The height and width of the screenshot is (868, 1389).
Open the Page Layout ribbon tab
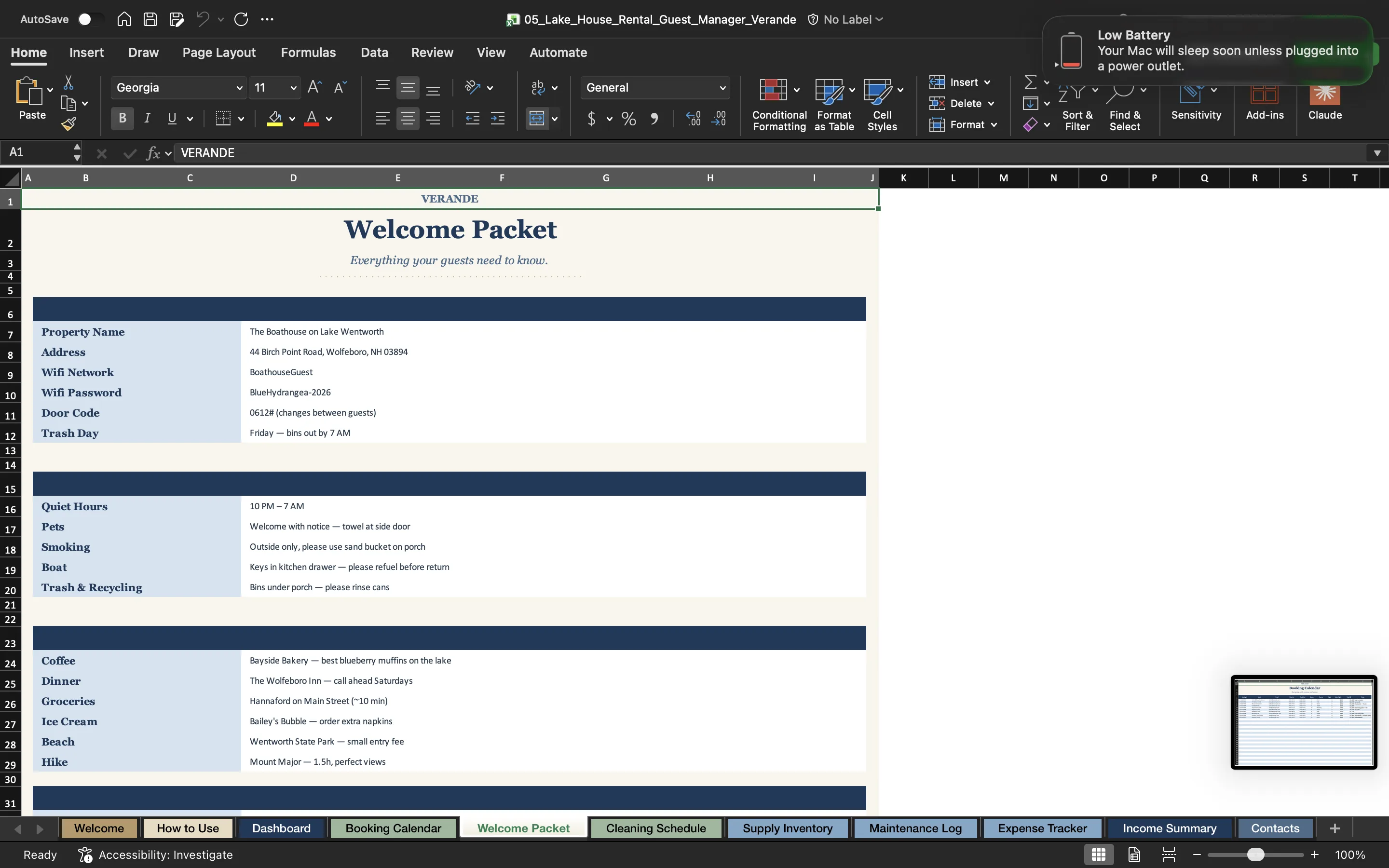coord(218,52)
